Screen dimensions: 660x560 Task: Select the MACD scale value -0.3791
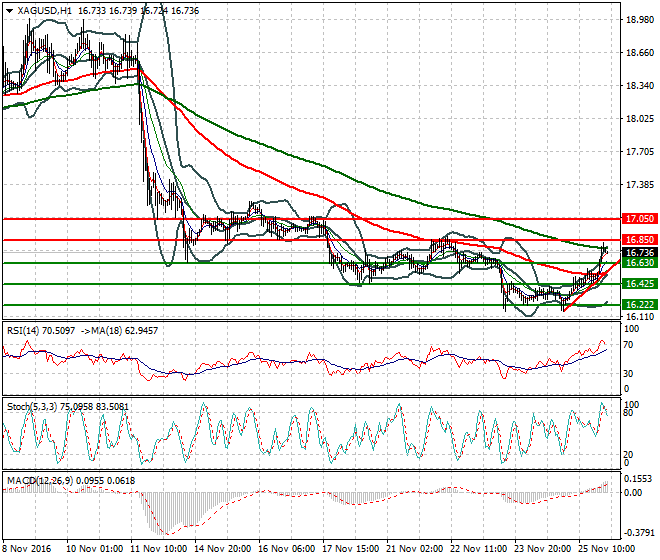[x=638, y=533]
